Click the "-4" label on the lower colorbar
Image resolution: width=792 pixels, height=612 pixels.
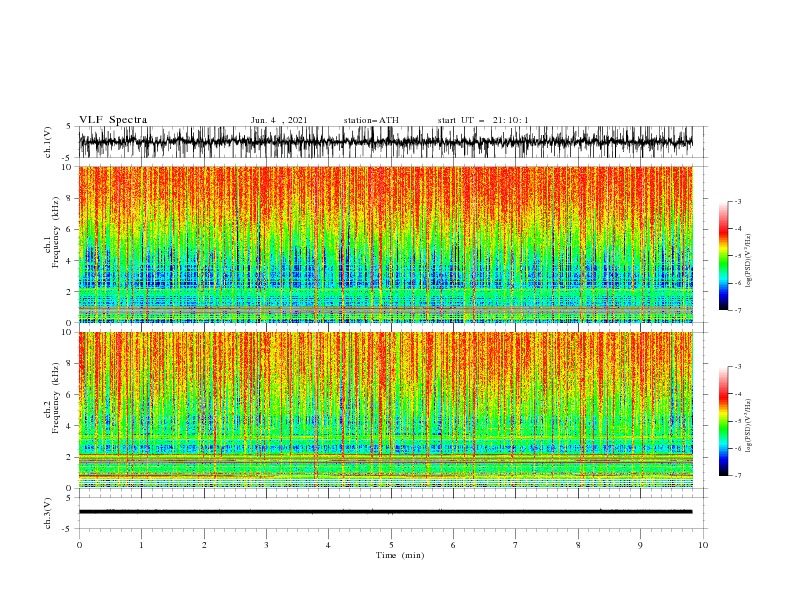click(x=738, y=394)
